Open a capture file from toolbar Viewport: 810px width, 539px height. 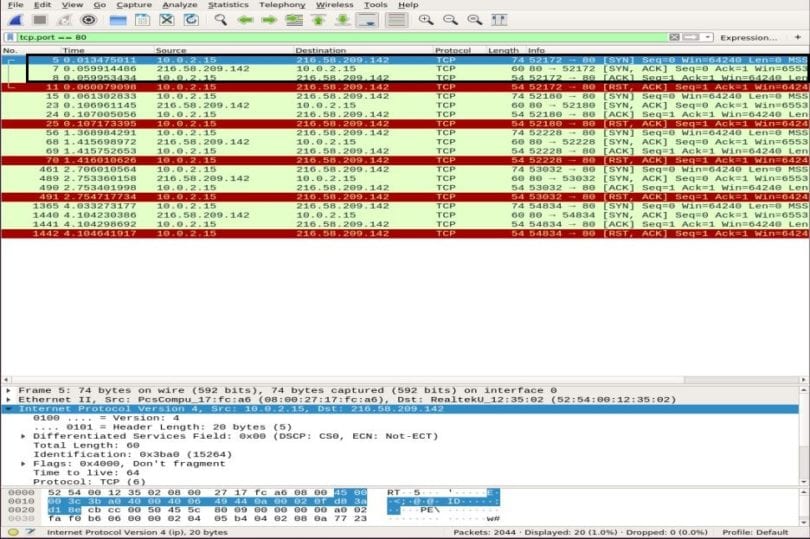click(x=118, y=20)
